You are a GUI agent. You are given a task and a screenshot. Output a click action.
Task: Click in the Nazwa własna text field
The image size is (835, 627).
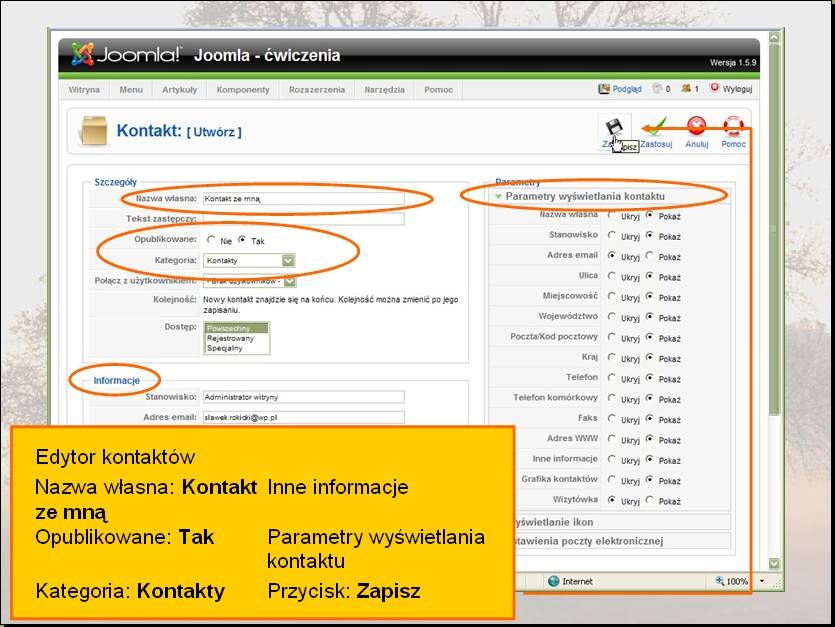click(304, 199)
